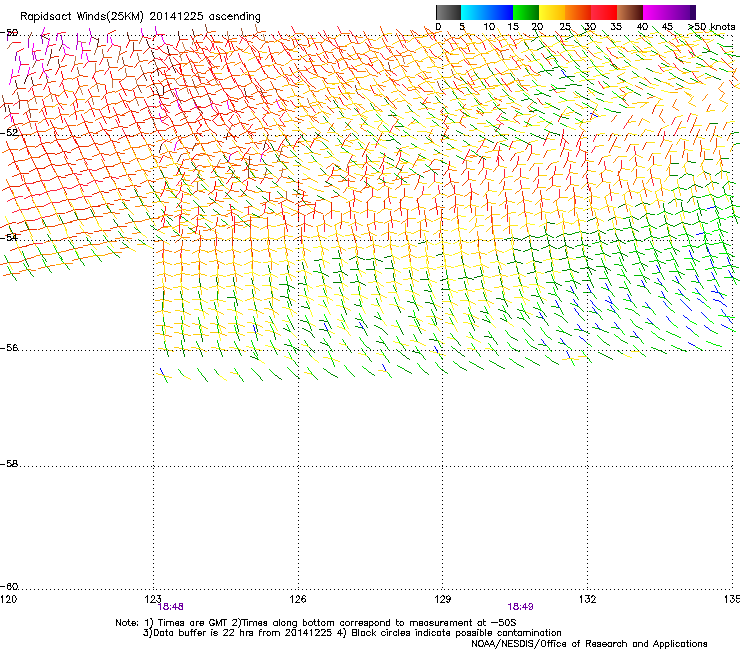
Task: Click the title 'Rapidsact Winds(25KM) 20141225 ascending'
Action: [140, 17]
